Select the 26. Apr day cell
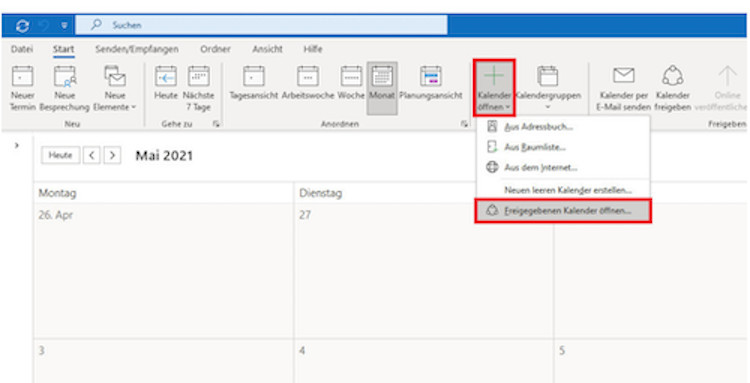The width and height of the screenshot is (750, 383). click(x=164, y=270)
